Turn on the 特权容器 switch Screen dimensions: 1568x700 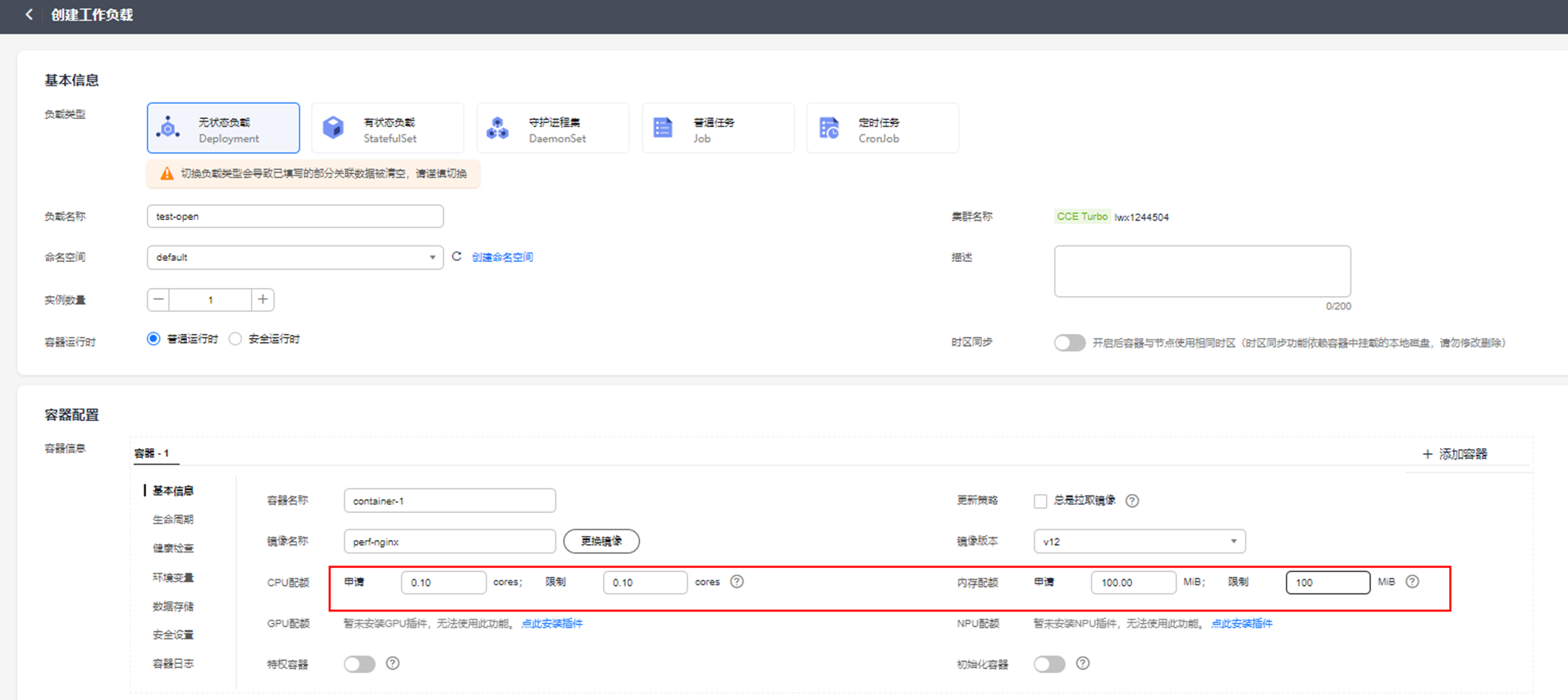click(359, 664)
